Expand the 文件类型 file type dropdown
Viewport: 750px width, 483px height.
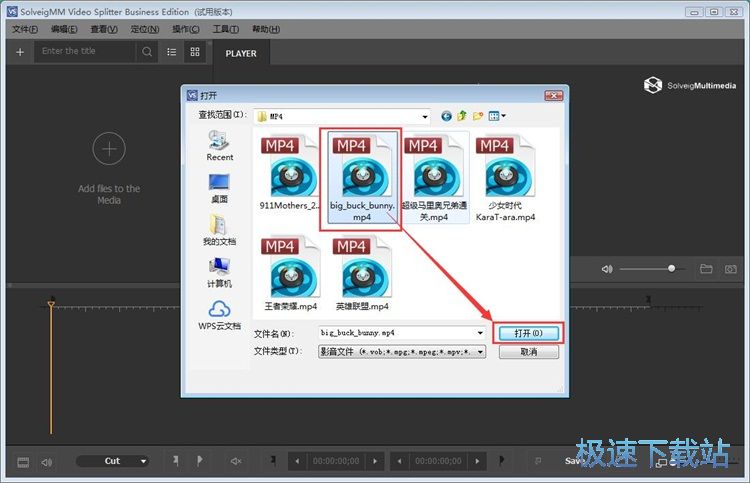point(481,352)
